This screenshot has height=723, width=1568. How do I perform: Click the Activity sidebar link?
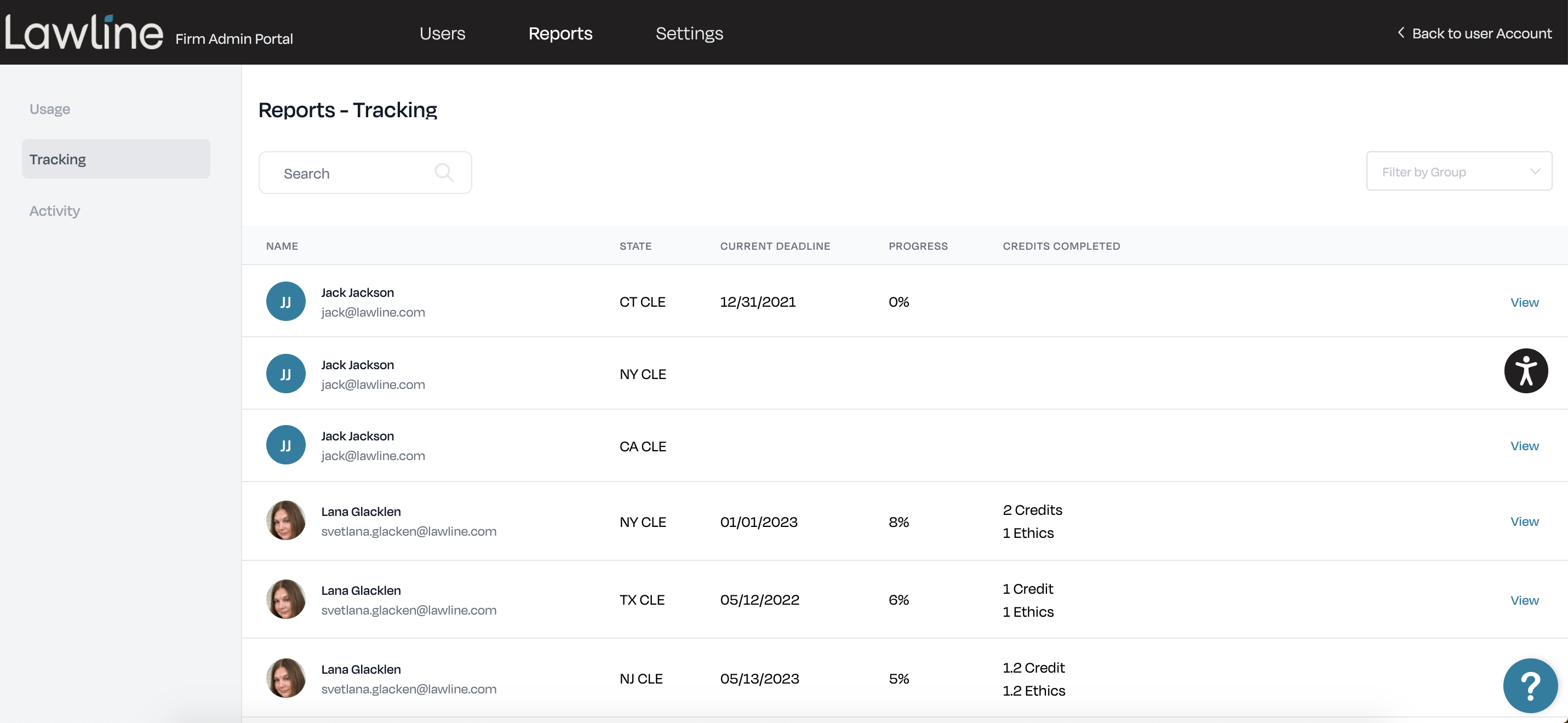(54, 210)
